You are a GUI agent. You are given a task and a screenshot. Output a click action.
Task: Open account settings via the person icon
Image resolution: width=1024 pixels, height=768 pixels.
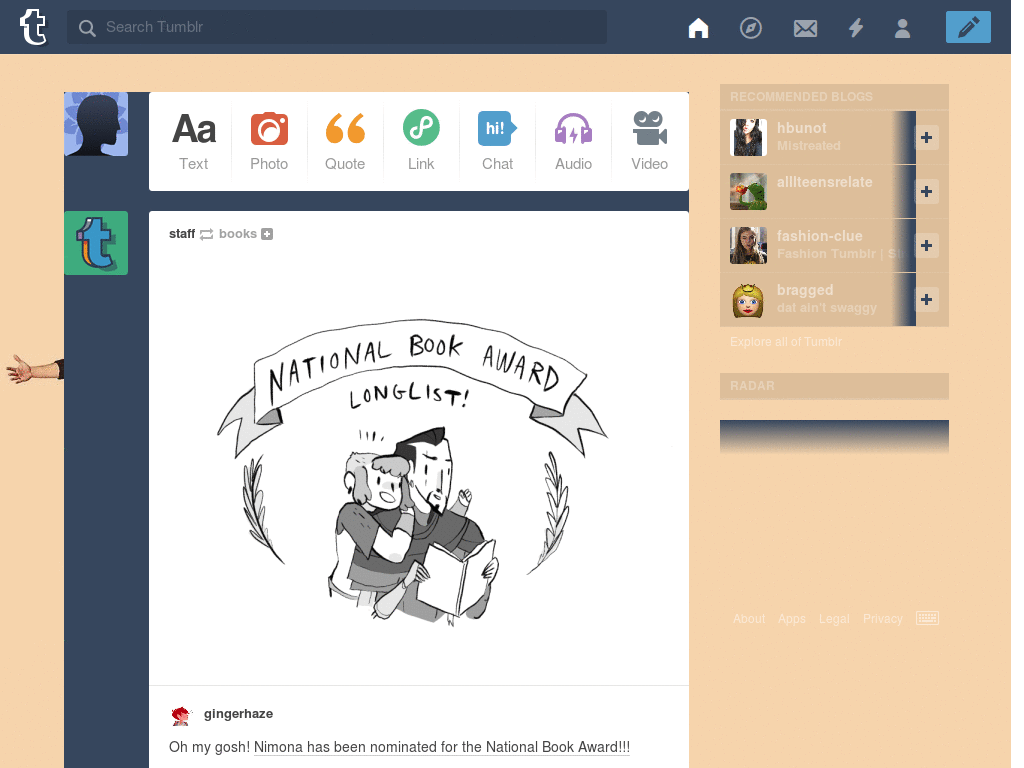point(903,27)
